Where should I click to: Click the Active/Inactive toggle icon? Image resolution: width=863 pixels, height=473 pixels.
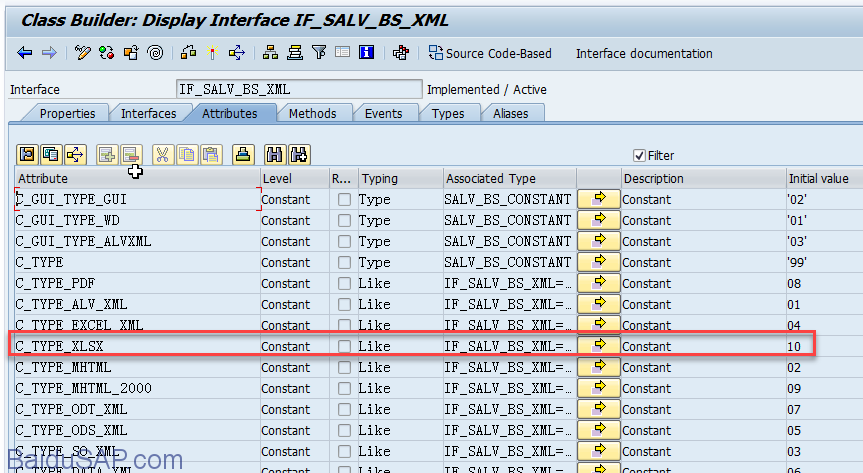click(106, 53)
